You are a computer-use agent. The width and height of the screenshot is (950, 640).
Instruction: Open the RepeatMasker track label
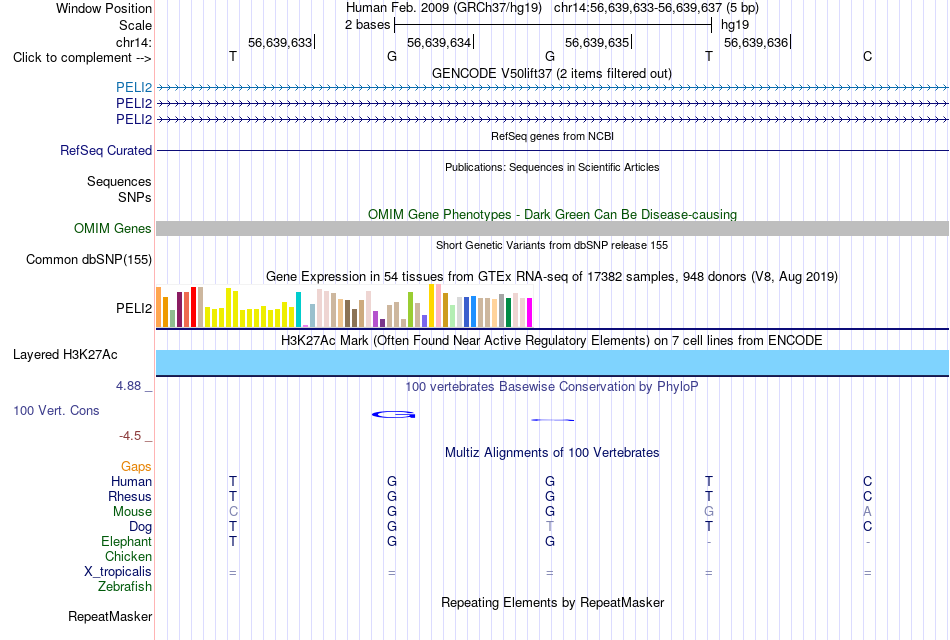click(x=110, y=616)
